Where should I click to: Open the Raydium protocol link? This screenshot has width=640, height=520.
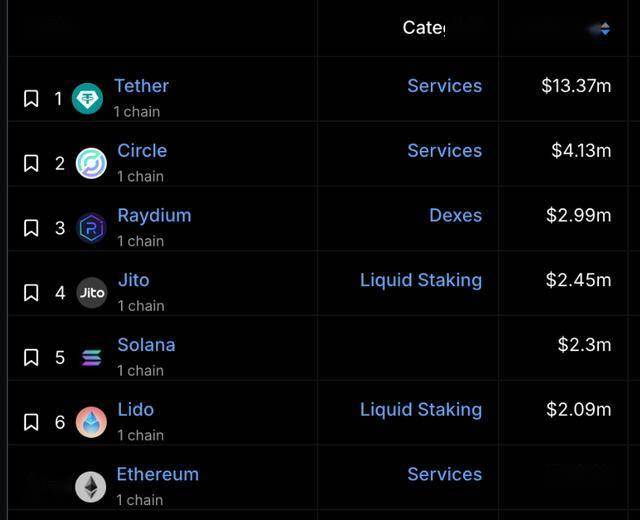154,216
